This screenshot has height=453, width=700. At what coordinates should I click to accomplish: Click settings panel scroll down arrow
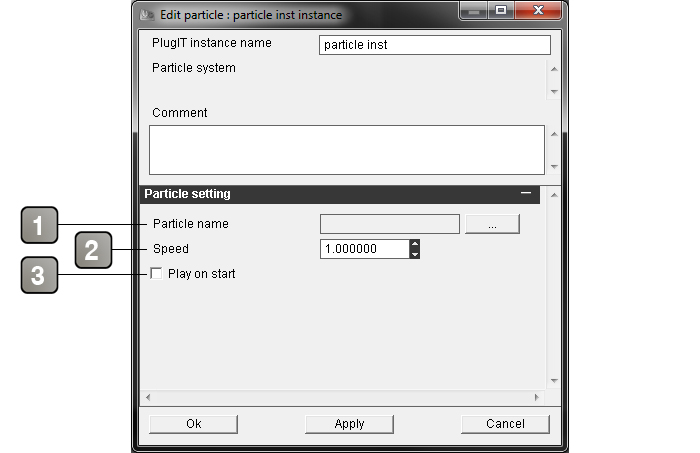554,381
